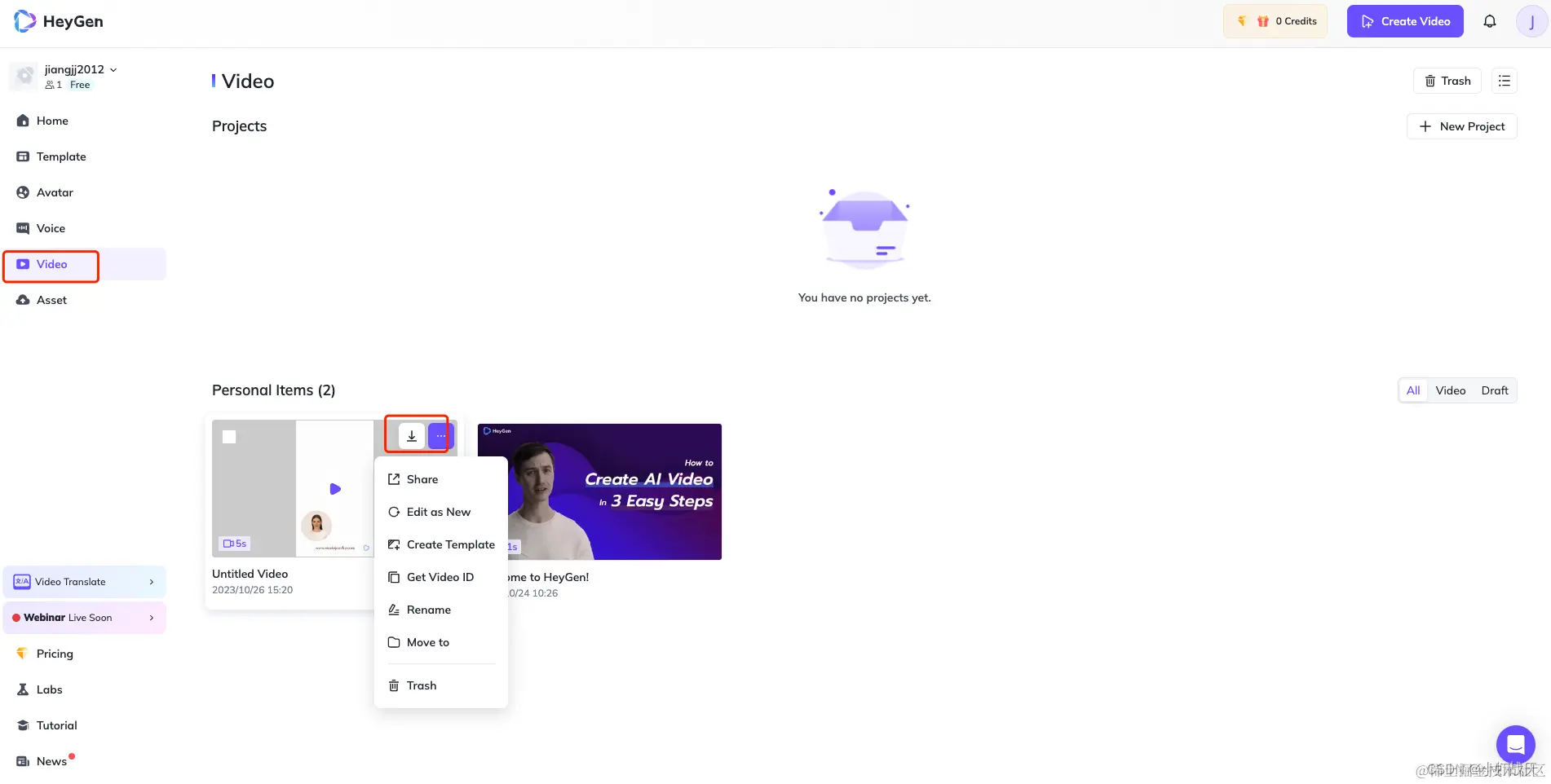1551x784 pixels.
Task: Choose Create Template from menu
Action: coord(441,544)
